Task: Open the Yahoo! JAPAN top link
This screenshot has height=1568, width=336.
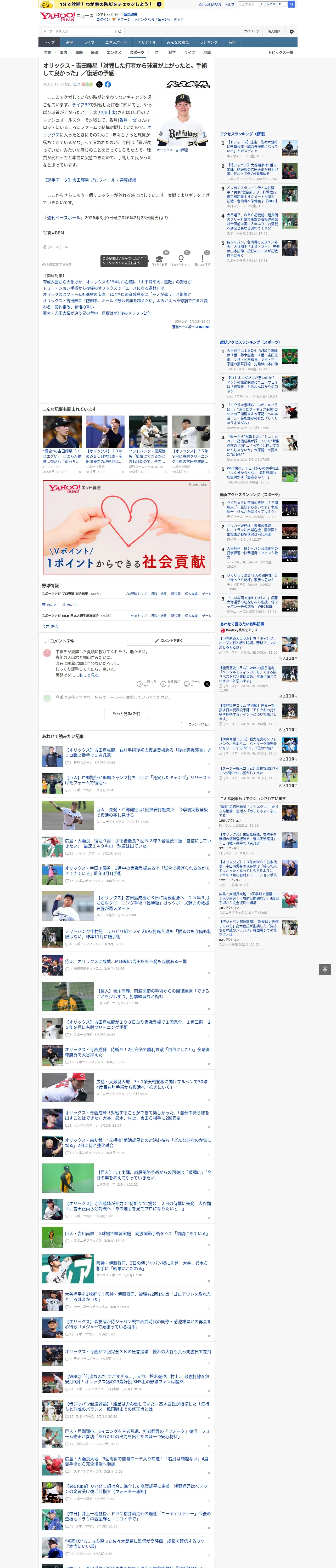Action: pos(210,4)
